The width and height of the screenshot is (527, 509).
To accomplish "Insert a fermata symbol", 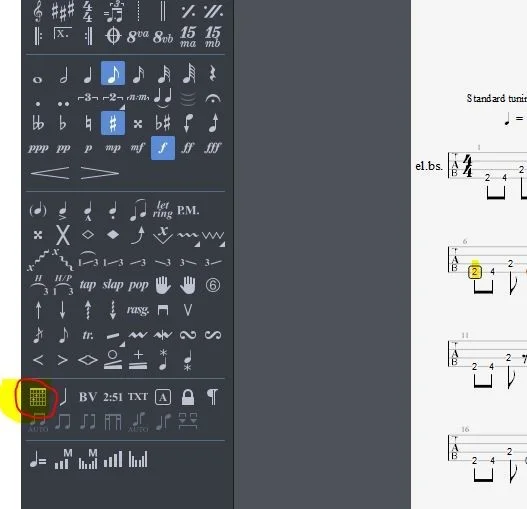I will [213, 99].
